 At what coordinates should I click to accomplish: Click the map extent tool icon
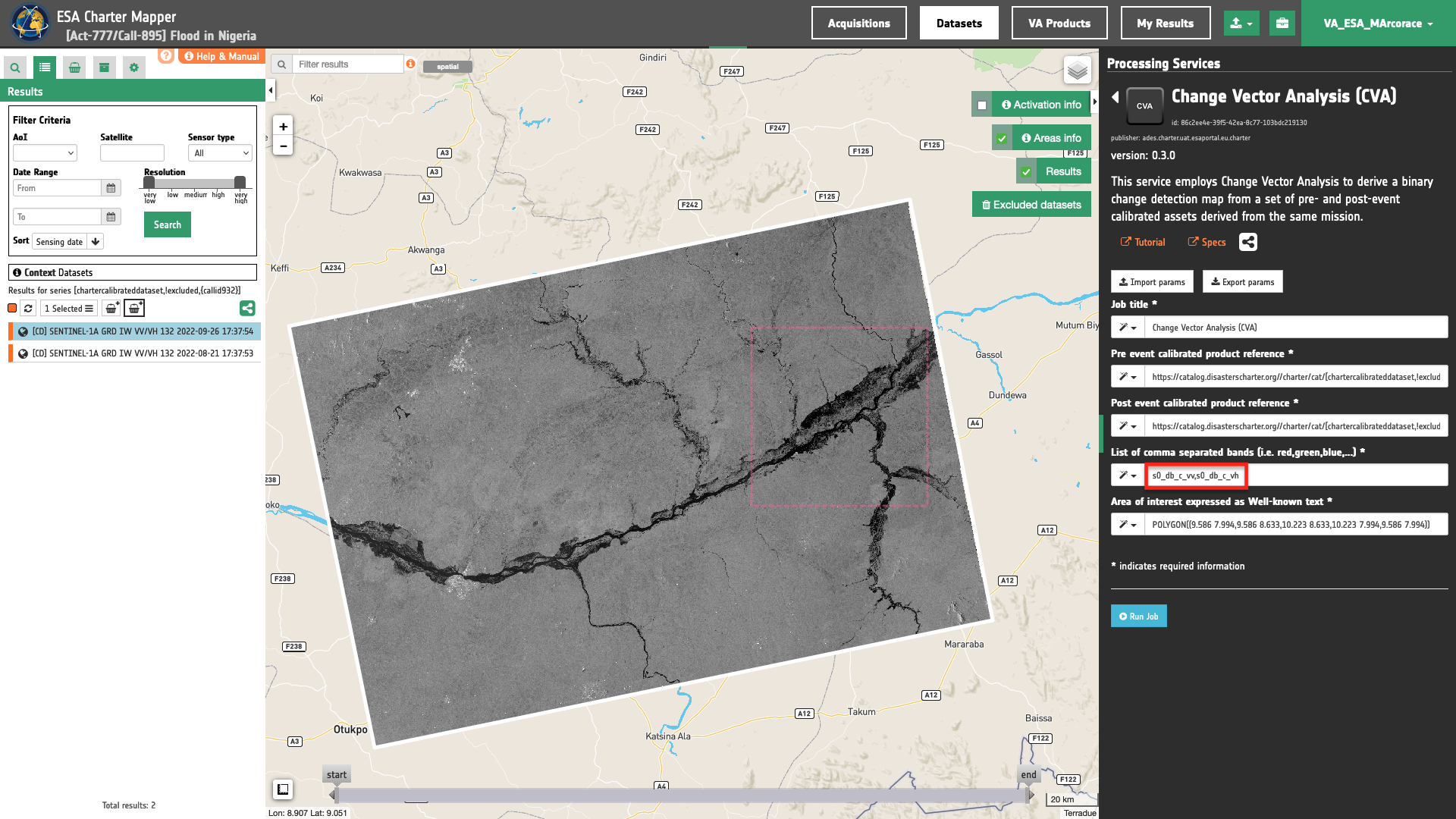click(283, 789)
